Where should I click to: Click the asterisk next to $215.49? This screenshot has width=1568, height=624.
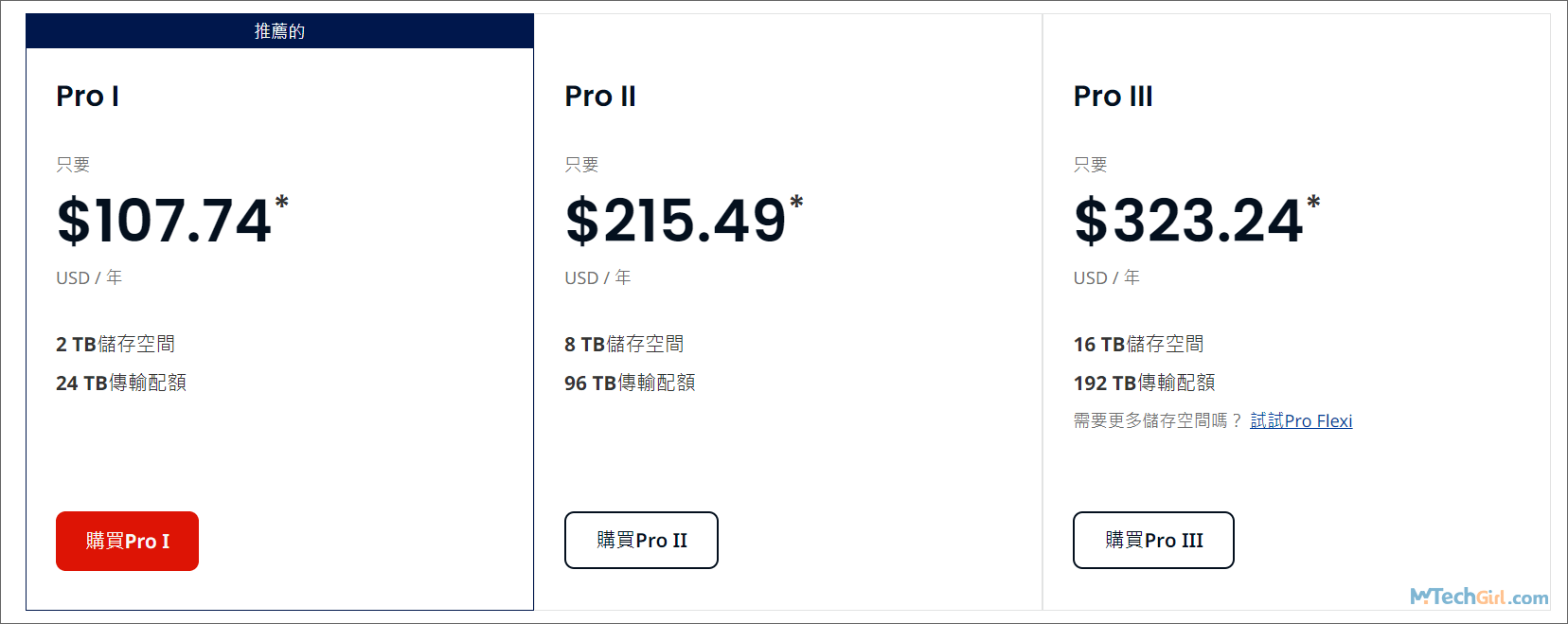point(796,203)
